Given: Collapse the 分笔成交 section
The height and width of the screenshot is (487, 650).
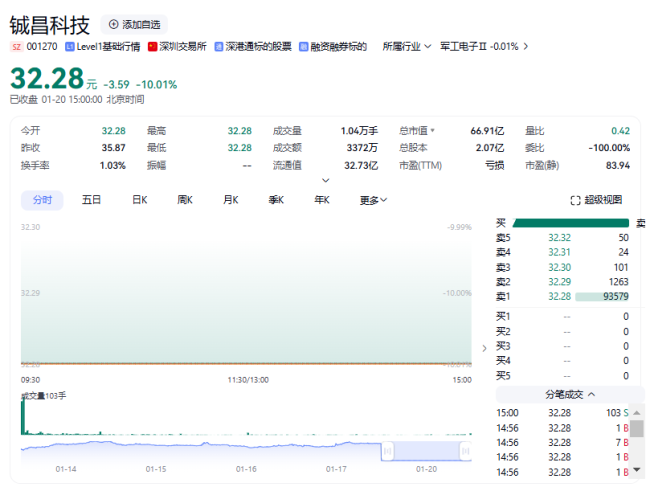Looking at the screenshot, I should click(570, 395).
